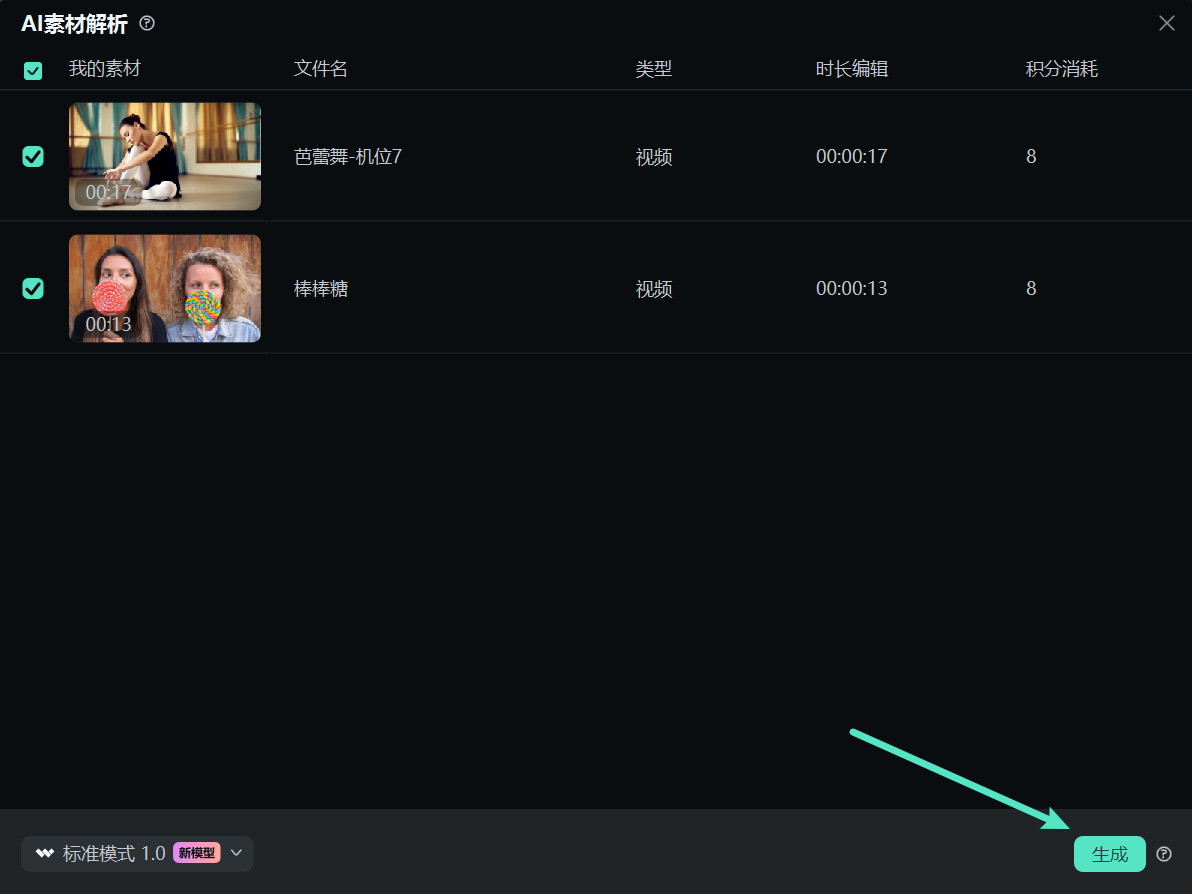This screenshot has width=1192, height=894.
Task: Click the file name 棒棒糖
Action: coord(321,289)
